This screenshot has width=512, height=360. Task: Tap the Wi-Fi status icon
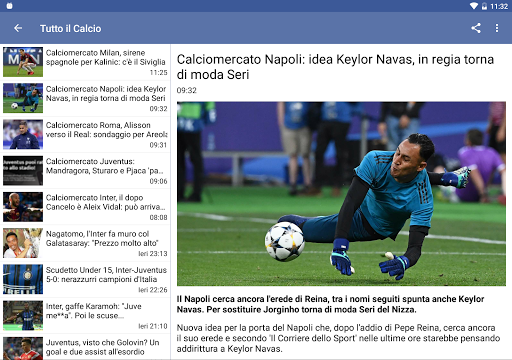pos(473,6)
